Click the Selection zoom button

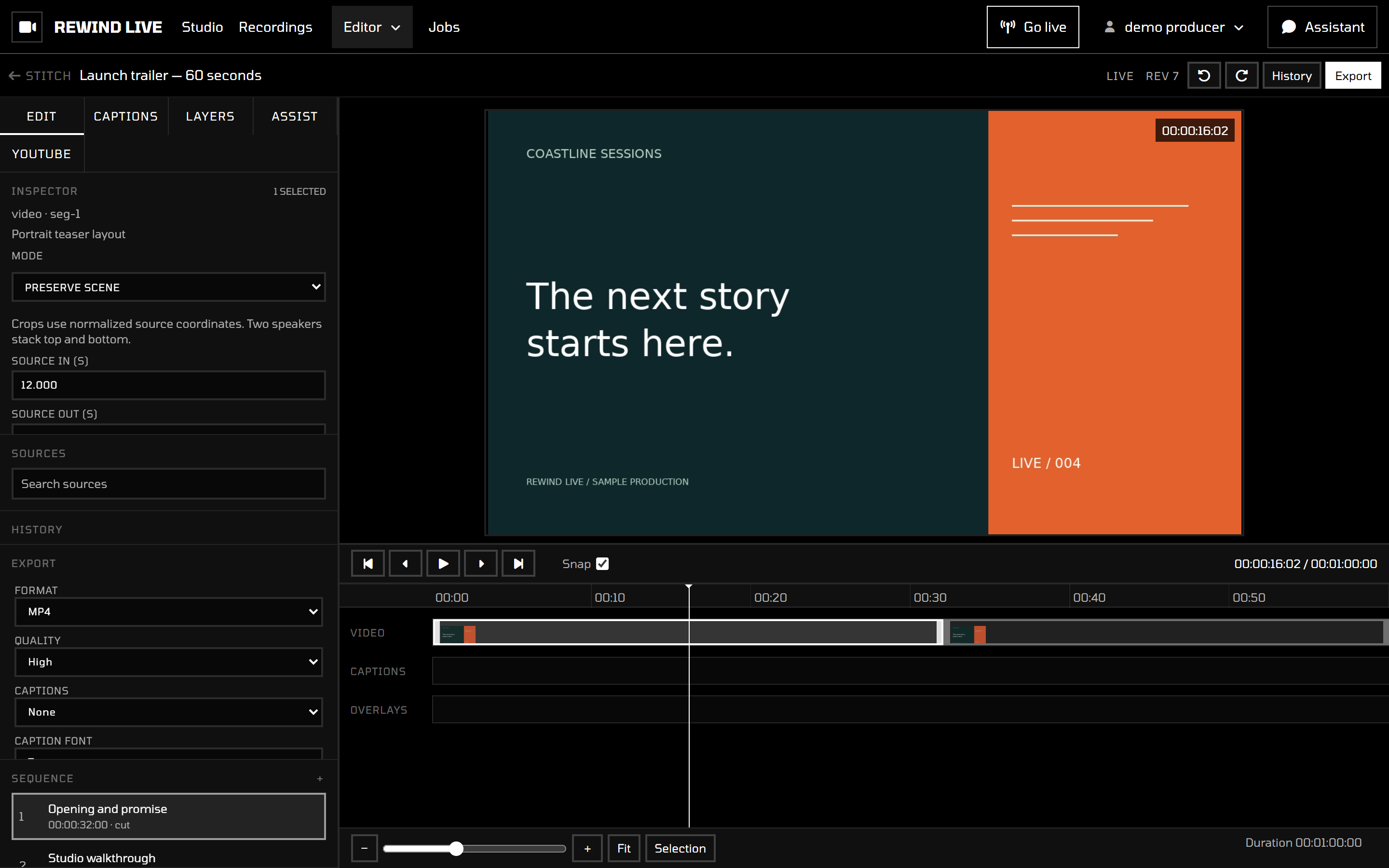click(680, 849)
